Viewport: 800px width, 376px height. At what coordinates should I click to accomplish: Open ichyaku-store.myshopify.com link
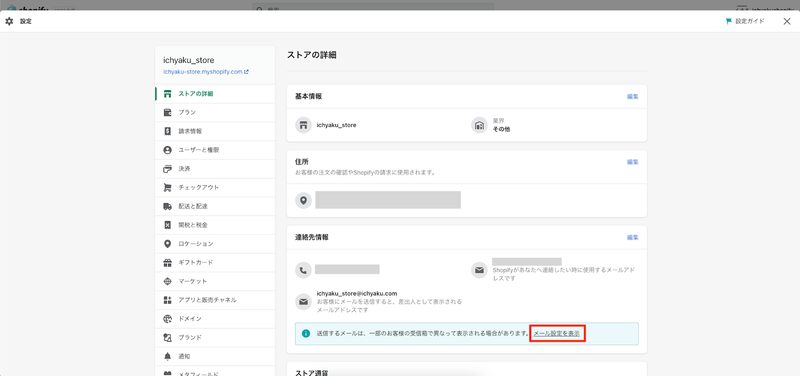click(x=203, y=72)
